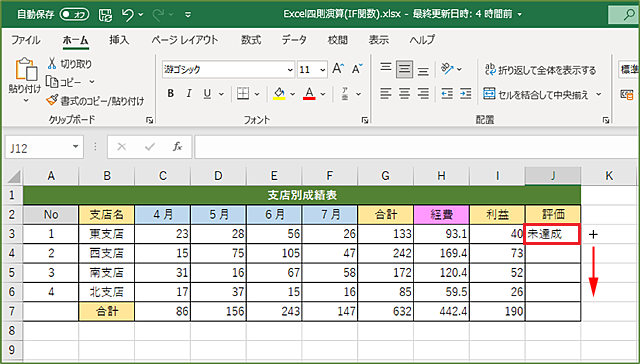Switch to the 挿入 tab
The height and width of the screenshot is (364, 640).
coord(119,40)
